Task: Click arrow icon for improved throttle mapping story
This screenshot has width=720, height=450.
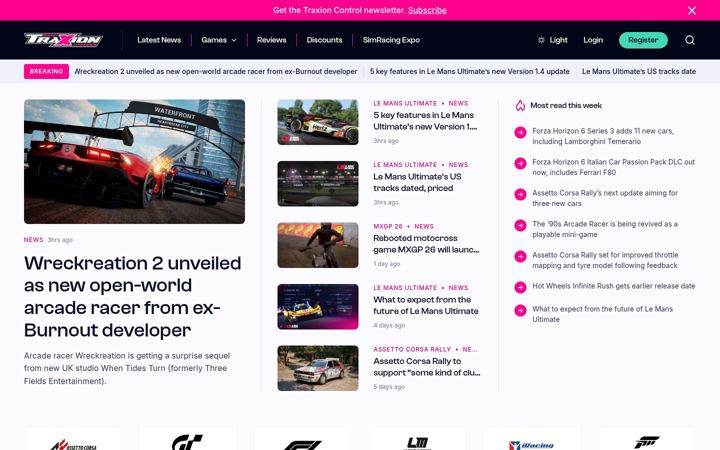Action: (520, 256)
